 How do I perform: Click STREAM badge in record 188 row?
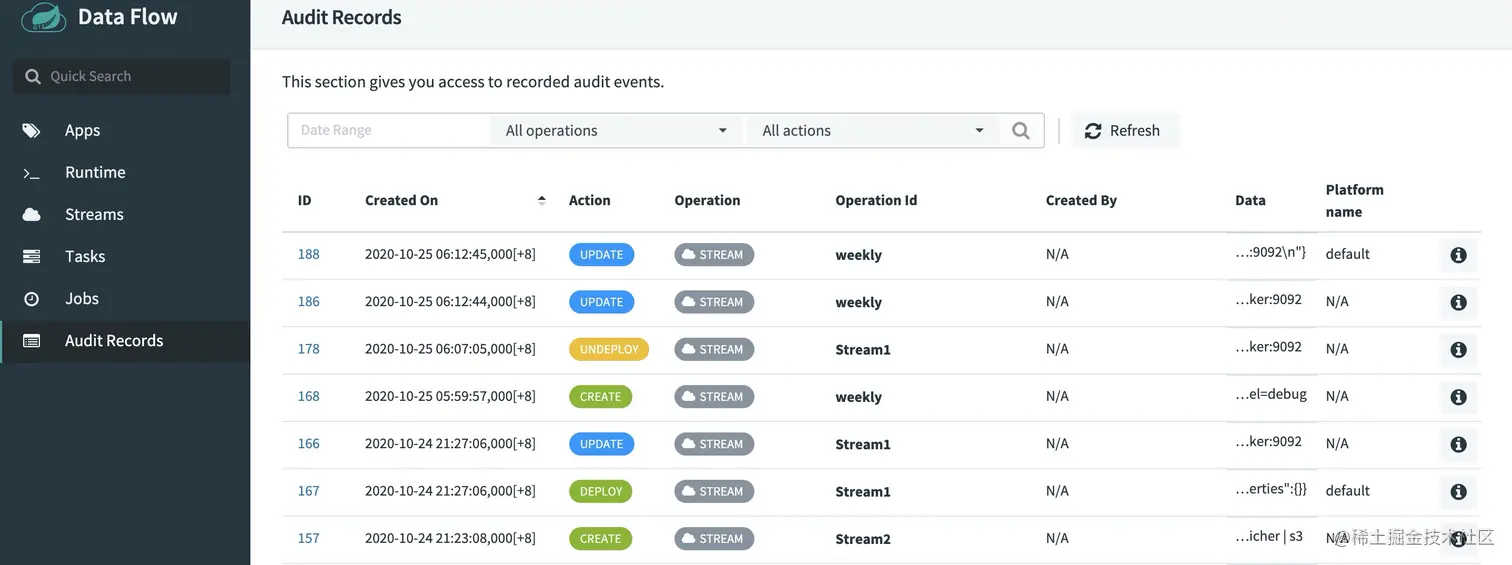tap(714, 254)
